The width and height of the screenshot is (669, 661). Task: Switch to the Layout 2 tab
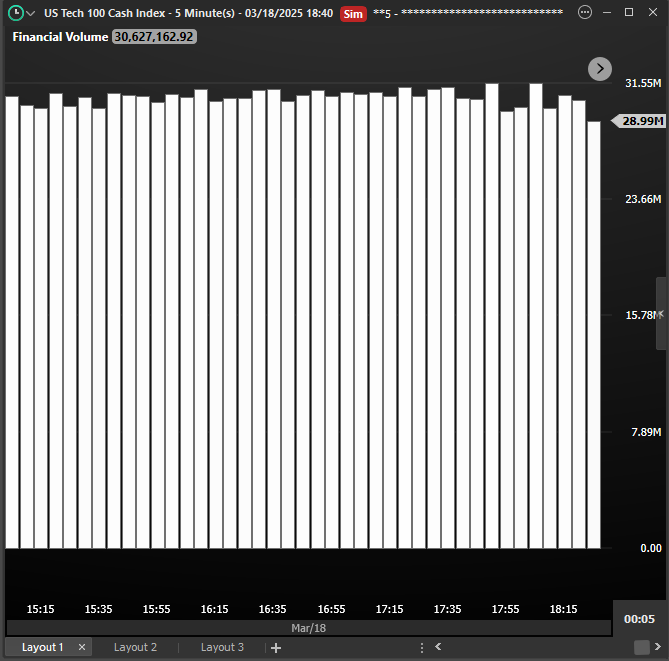click(135, 647)
